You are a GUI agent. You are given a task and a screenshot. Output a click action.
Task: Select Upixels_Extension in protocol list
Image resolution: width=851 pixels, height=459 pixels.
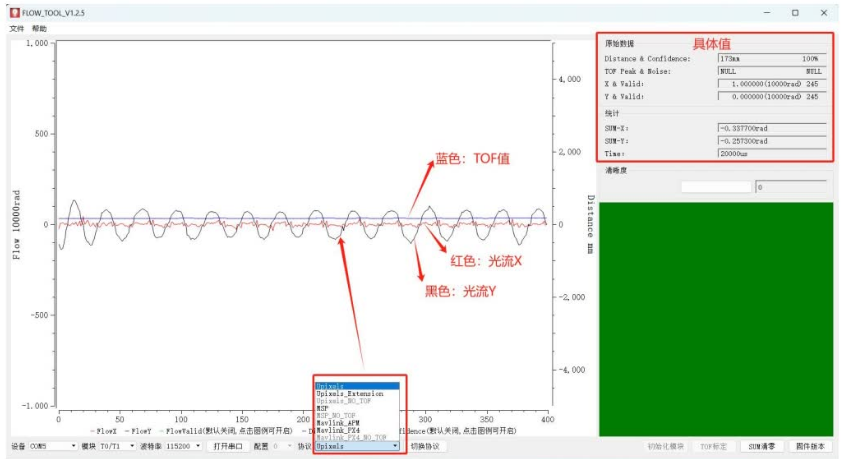point(357,393)
